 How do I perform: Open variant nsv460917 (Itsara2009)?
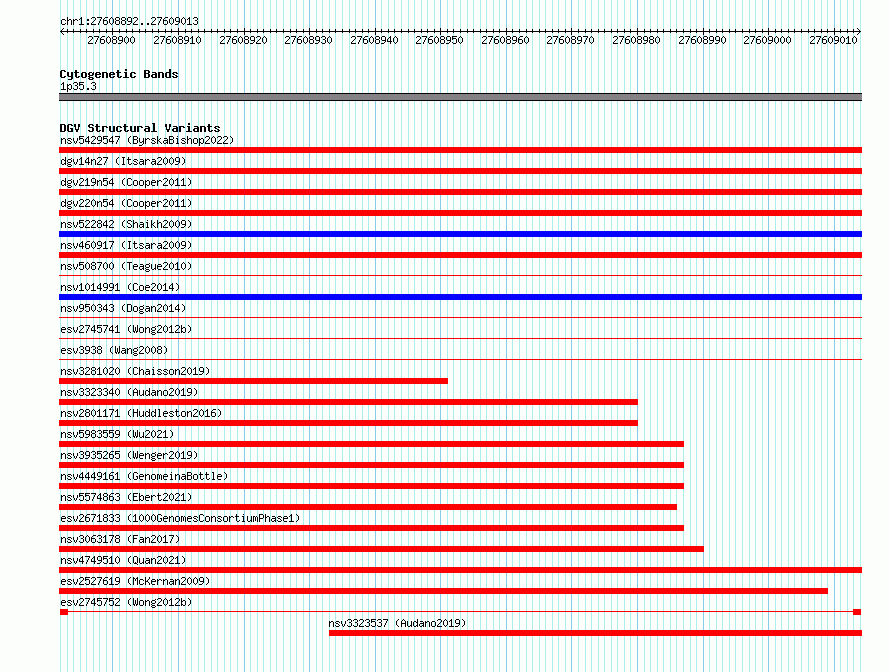coord(126,245)
